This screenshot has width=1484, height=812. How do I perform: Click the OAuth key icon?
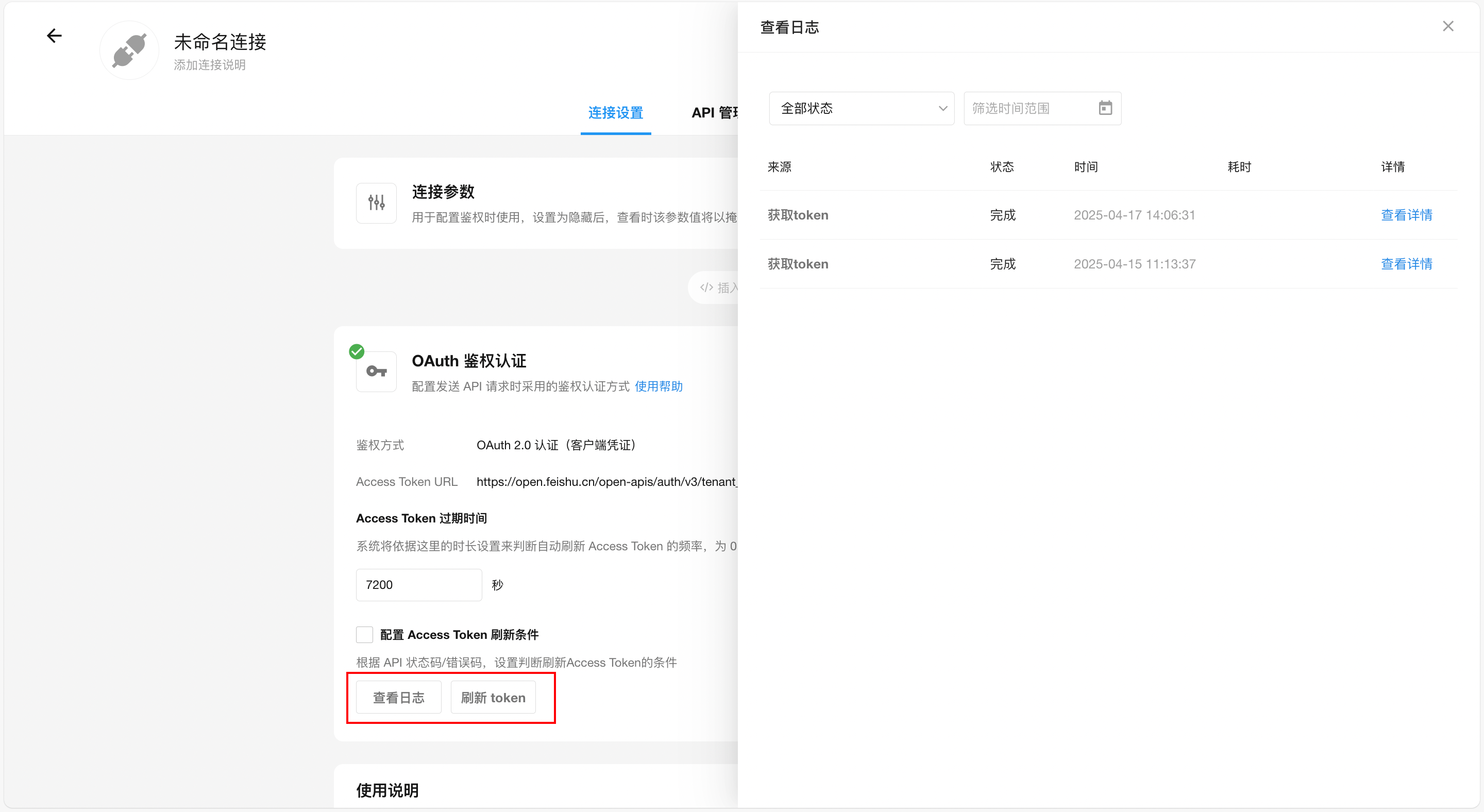click(x=376, y=371)
